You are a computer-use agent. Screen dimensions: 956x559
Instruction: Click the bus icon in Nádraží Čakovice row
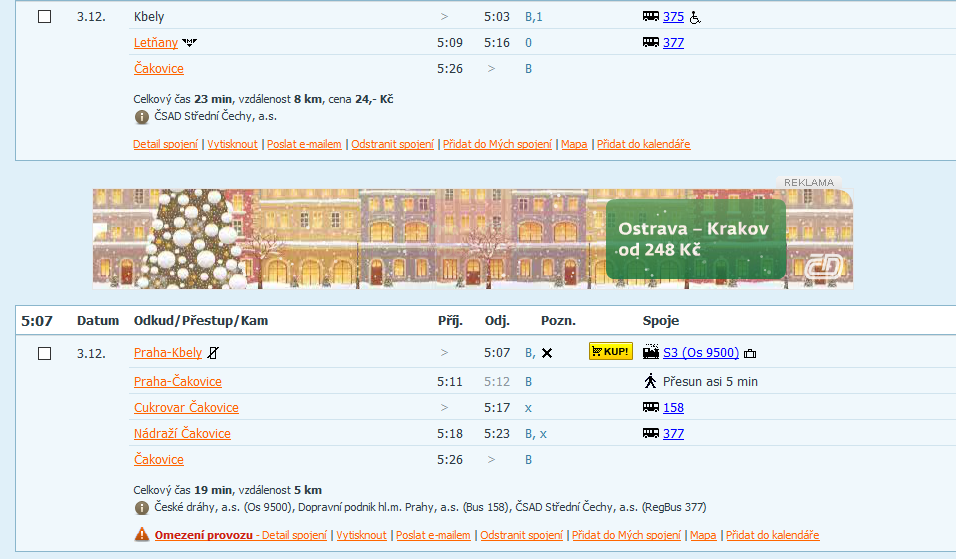(x=651, y=433)
